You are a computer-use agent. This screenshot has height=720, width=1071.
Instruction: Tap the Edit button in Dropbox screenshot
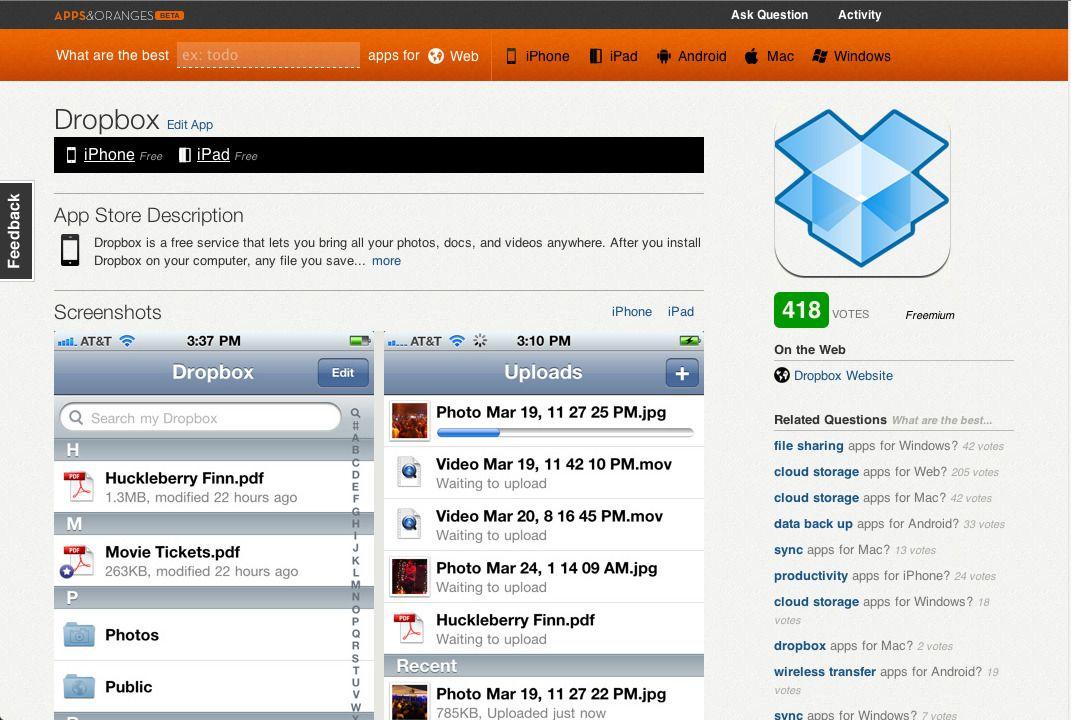(x=343, y=373)
